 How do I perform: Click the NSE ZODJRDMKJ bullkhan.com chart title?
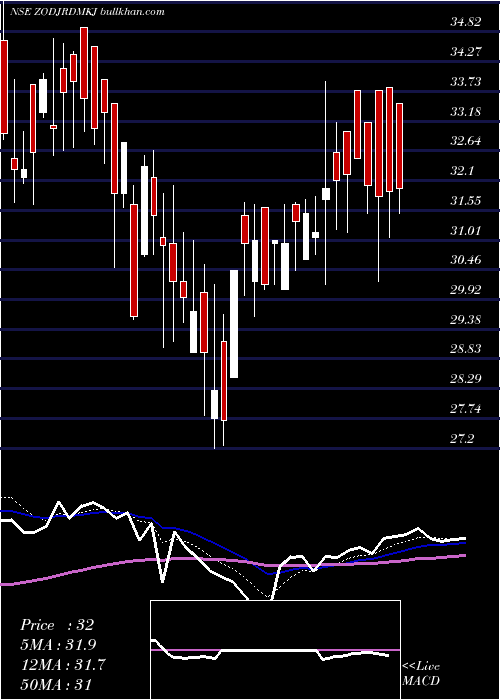tap(86, 12)
